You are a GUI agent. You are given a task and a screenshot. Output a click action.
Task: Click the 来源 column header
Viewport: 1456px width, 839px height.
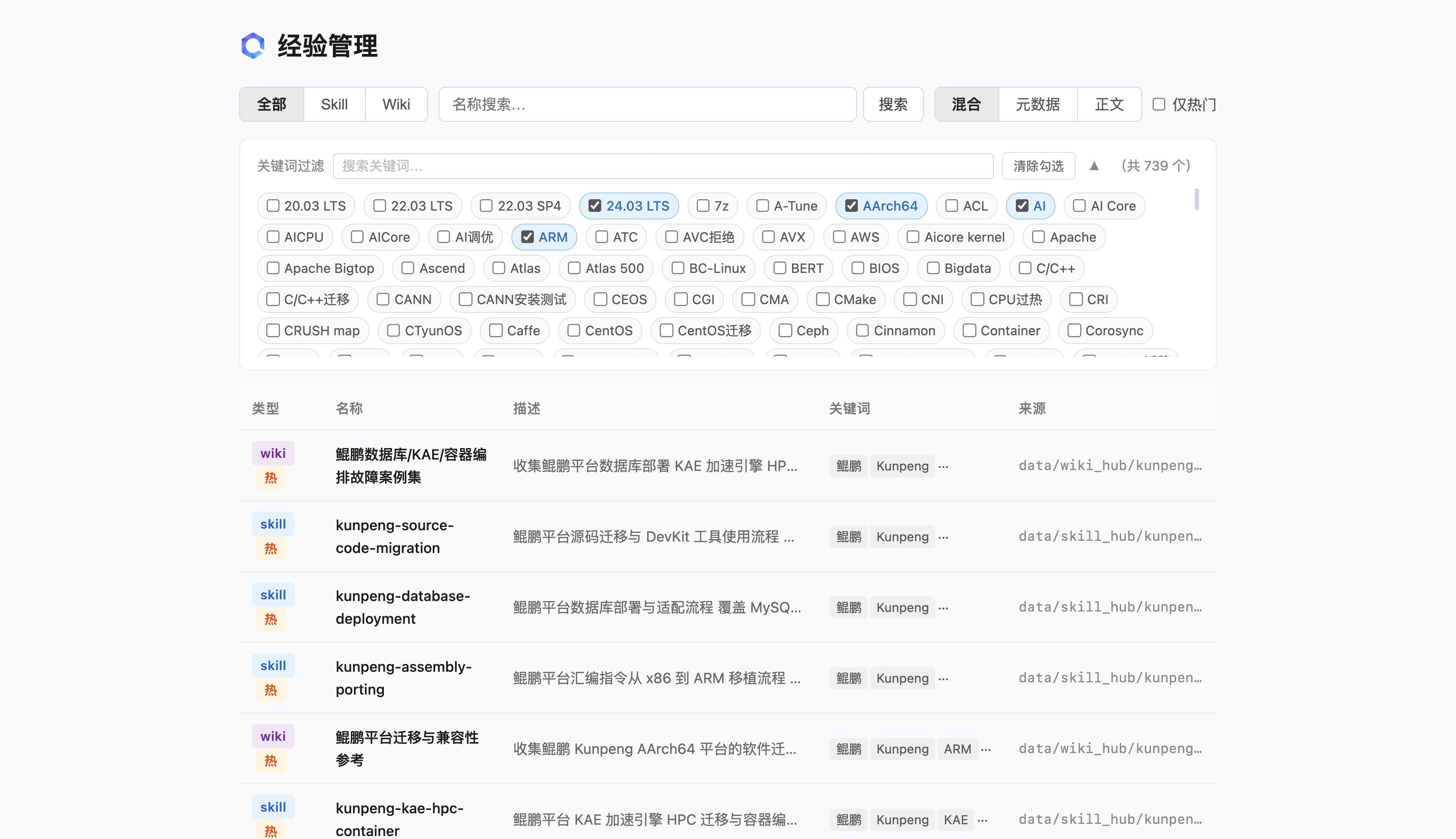(x=1032, y=409)
